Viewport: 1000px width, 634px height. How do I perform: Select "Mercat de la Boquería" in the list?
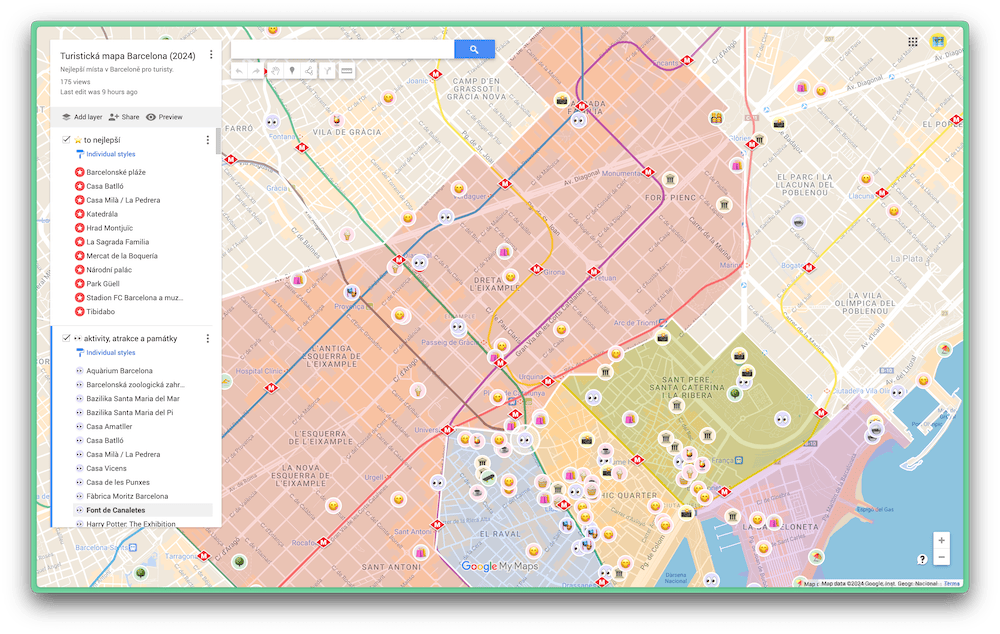pyautogui.click(x=122, y=256)
